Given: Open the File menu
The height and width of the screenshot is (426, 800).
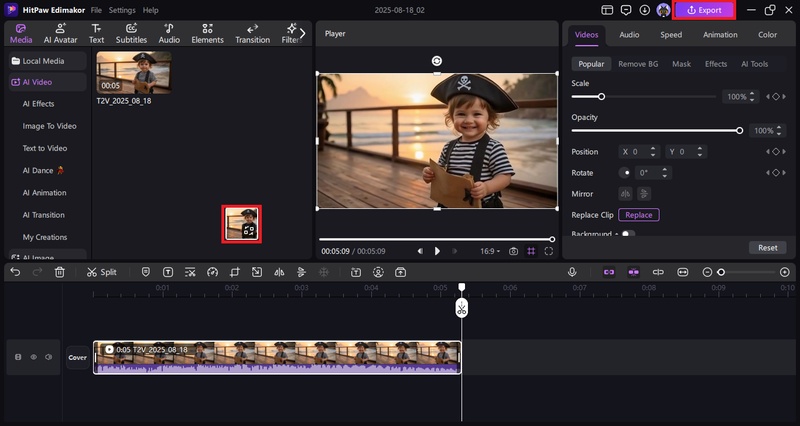Looking at the screenshot, I should click(96, 10).
